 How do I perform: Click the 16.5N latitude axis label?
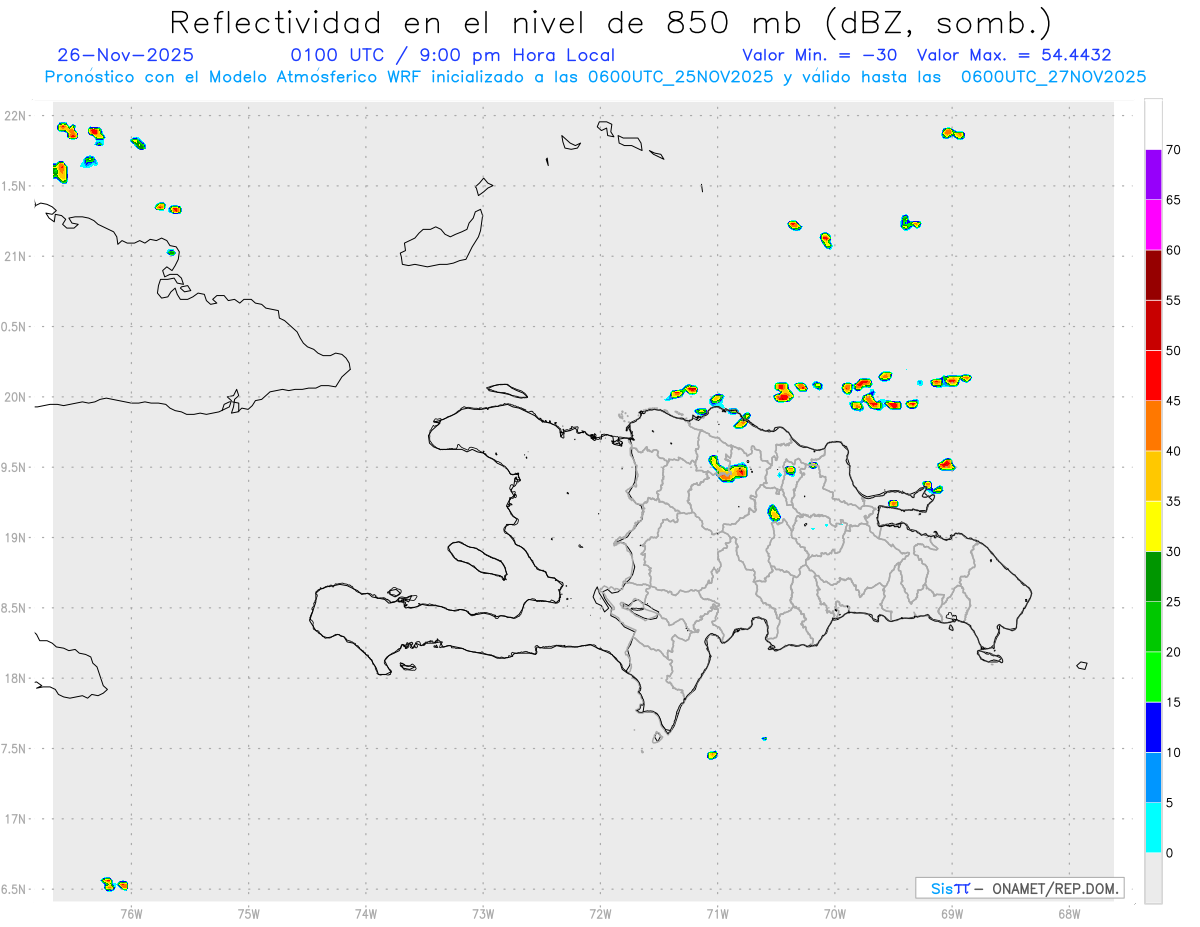(13, 889)
